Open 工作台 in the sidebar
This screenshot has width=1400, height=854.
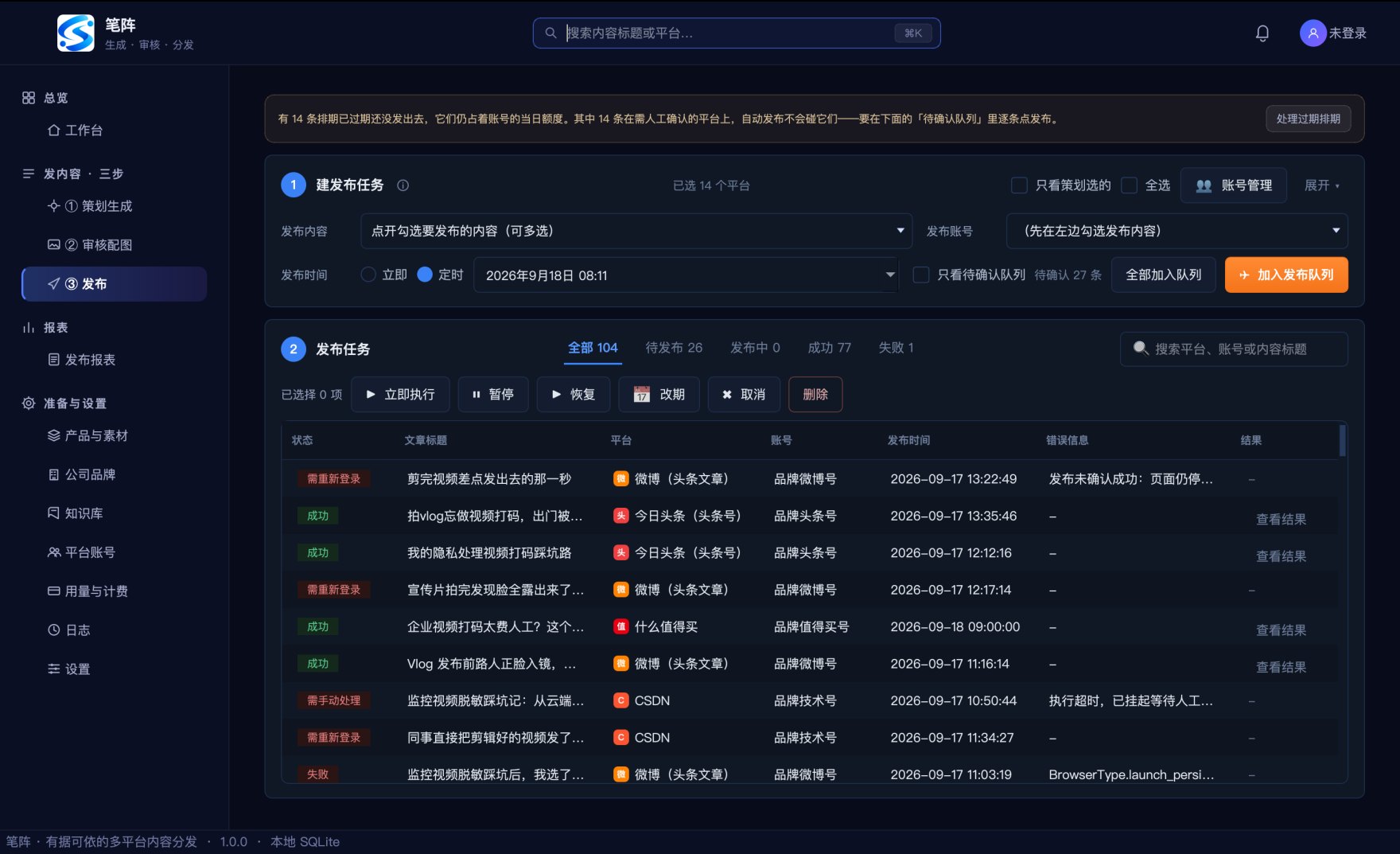(84, 130)
